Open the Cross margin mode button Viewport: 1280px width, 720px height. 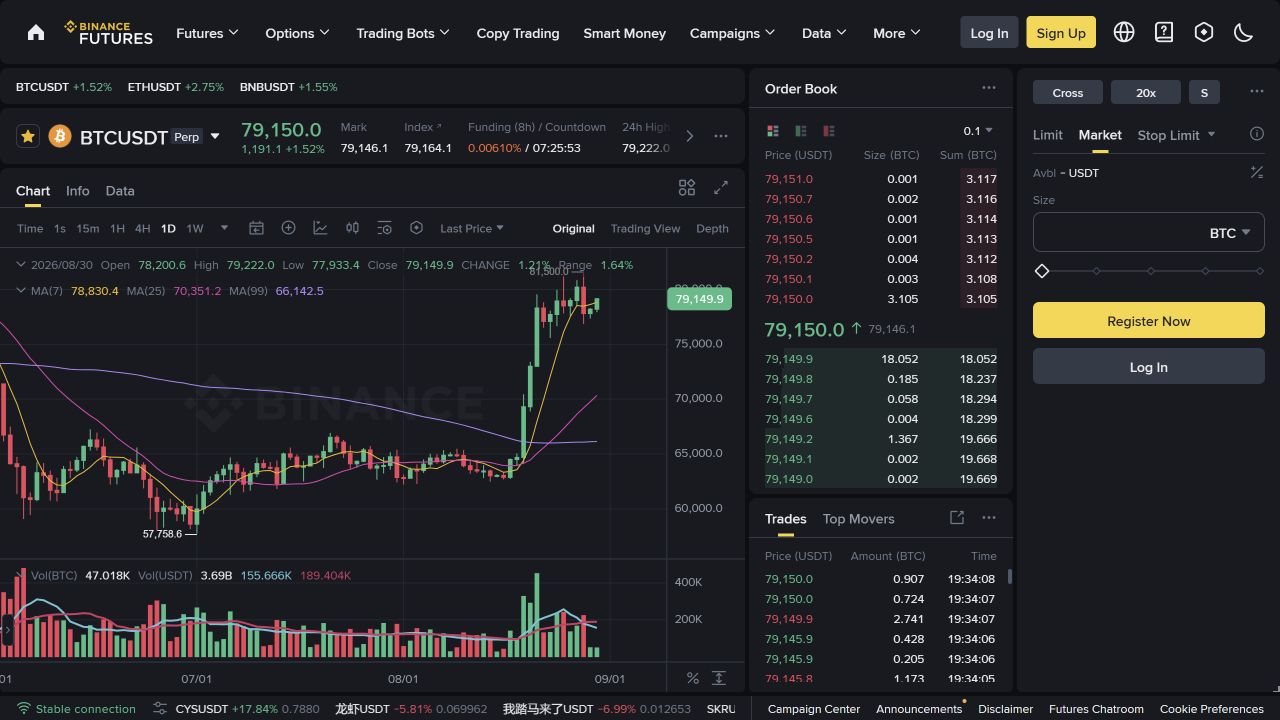pyautogui.click(x=1068, y=92)
